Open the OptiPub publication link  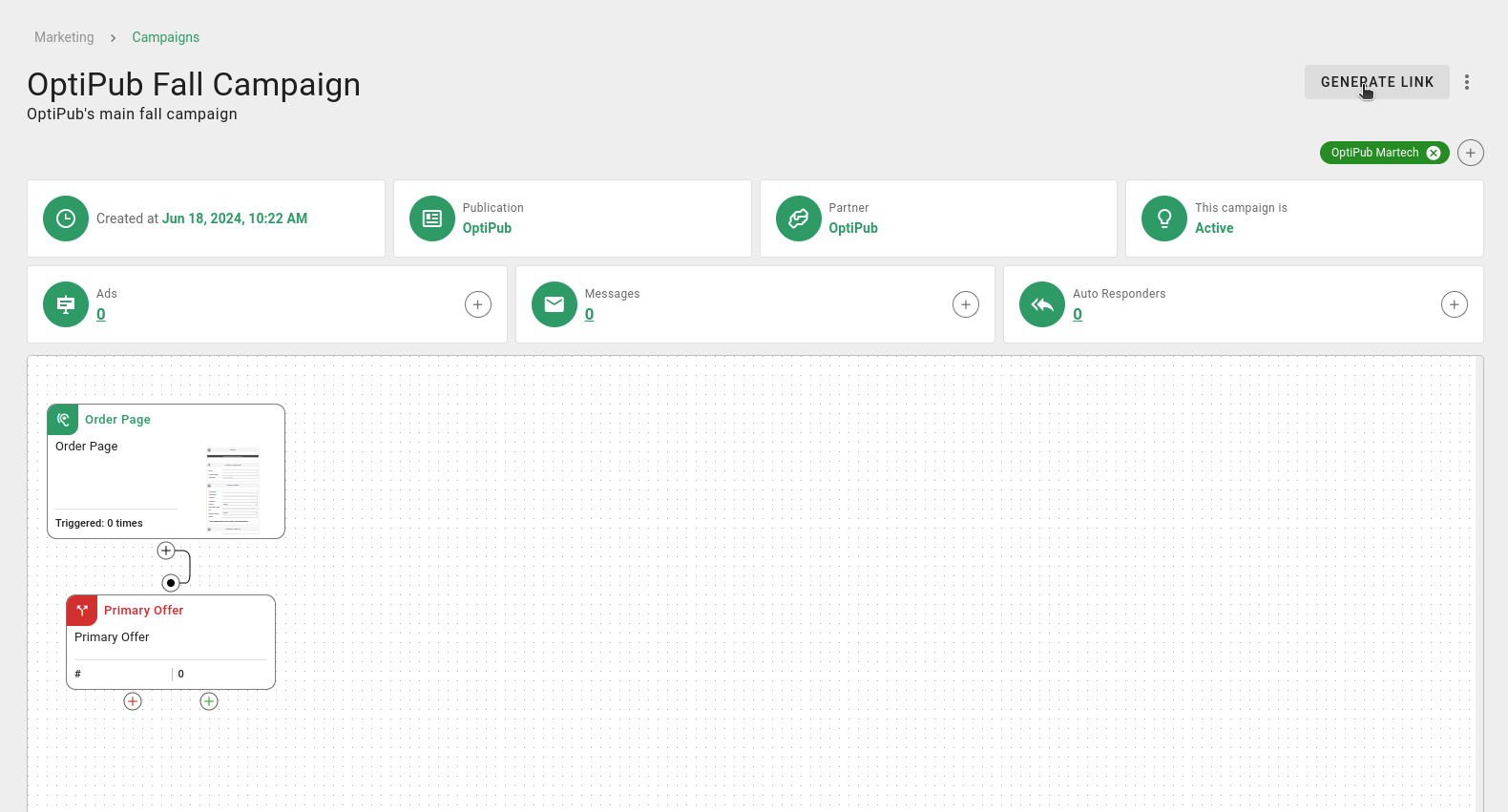tap(487, 228)
